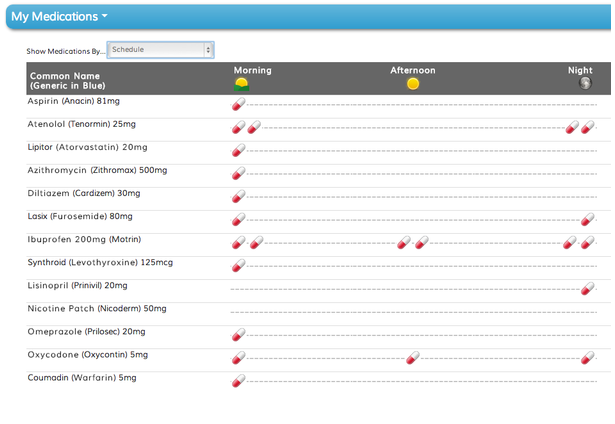Click the Lasix night pill icon
This screenshot has height=424, width=615.
click(x=588, y=220)
